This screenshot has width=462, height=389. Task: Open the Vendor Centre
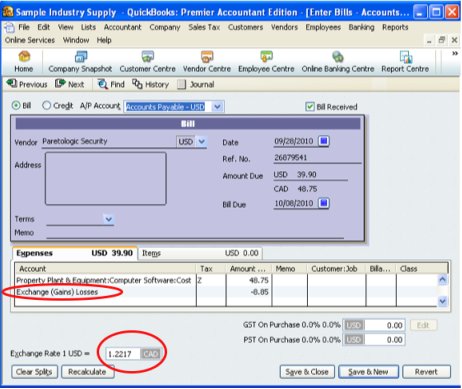click(207, 62)
